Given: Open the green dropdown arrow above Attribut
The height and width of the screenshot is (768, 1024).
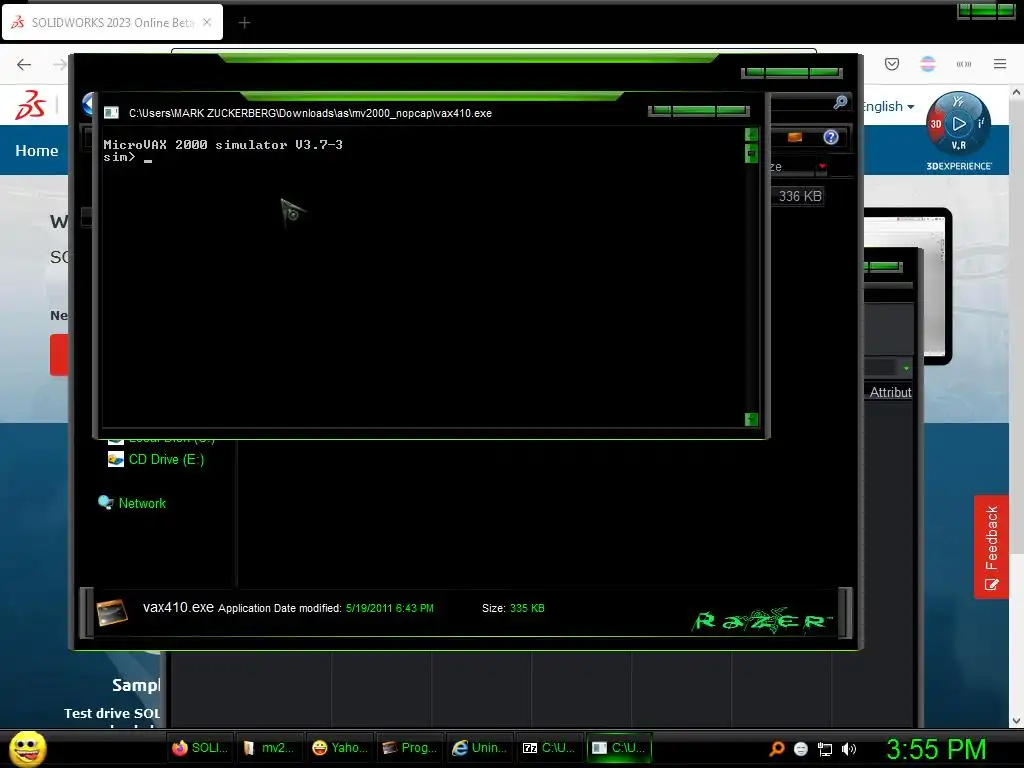Looking at the screenshot, I should coord(906,368).
